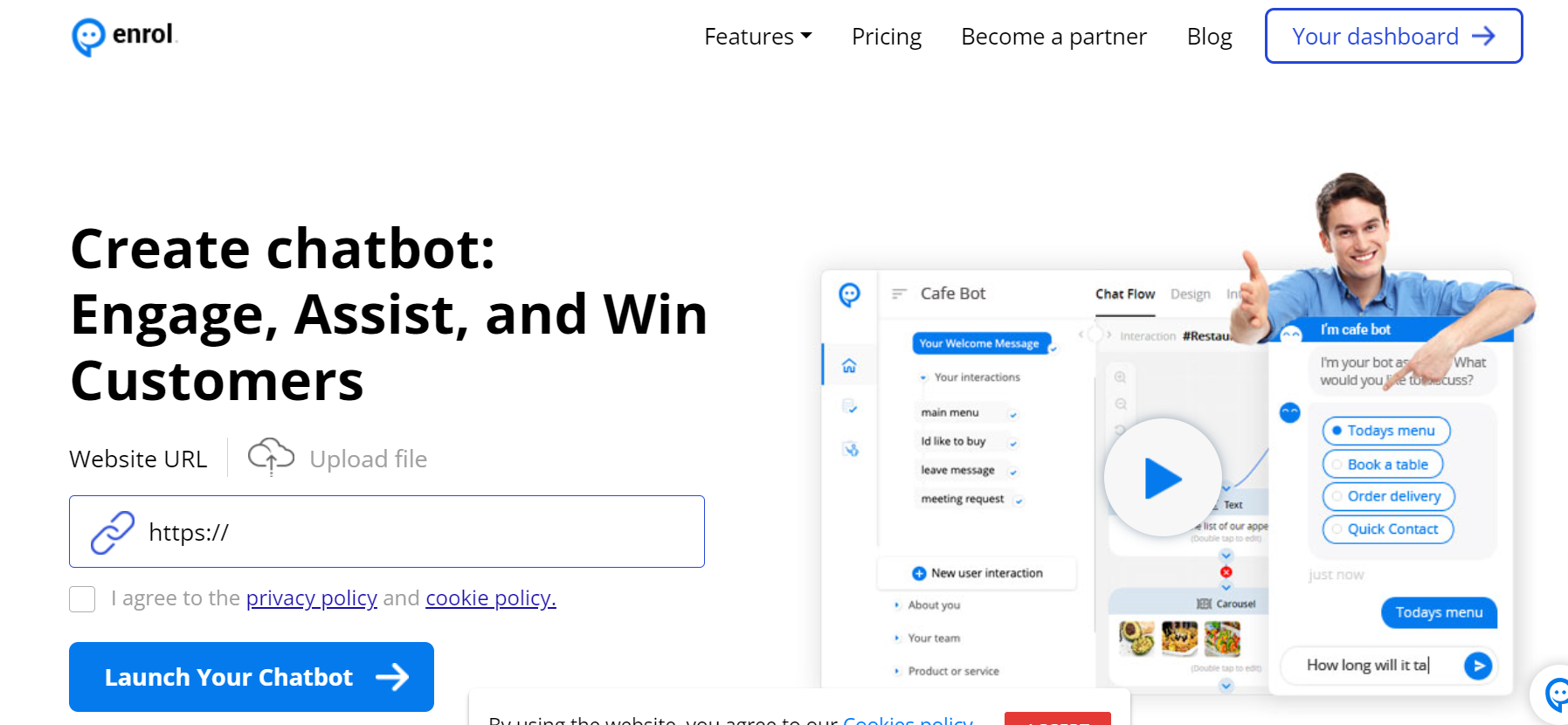The height and width of the screenshot is (725, 1568).
Task: Click the zoom-in magnifier on the chat flow canvas
Action: pos(1121,377)
